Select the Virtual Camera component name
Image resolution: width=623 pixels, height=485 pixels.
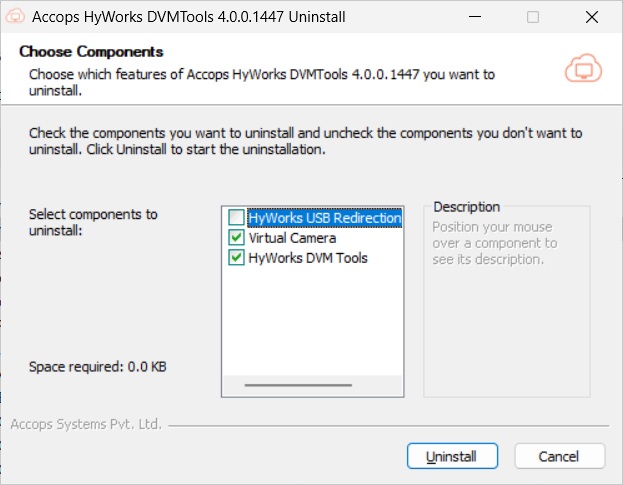click(292, 238)
